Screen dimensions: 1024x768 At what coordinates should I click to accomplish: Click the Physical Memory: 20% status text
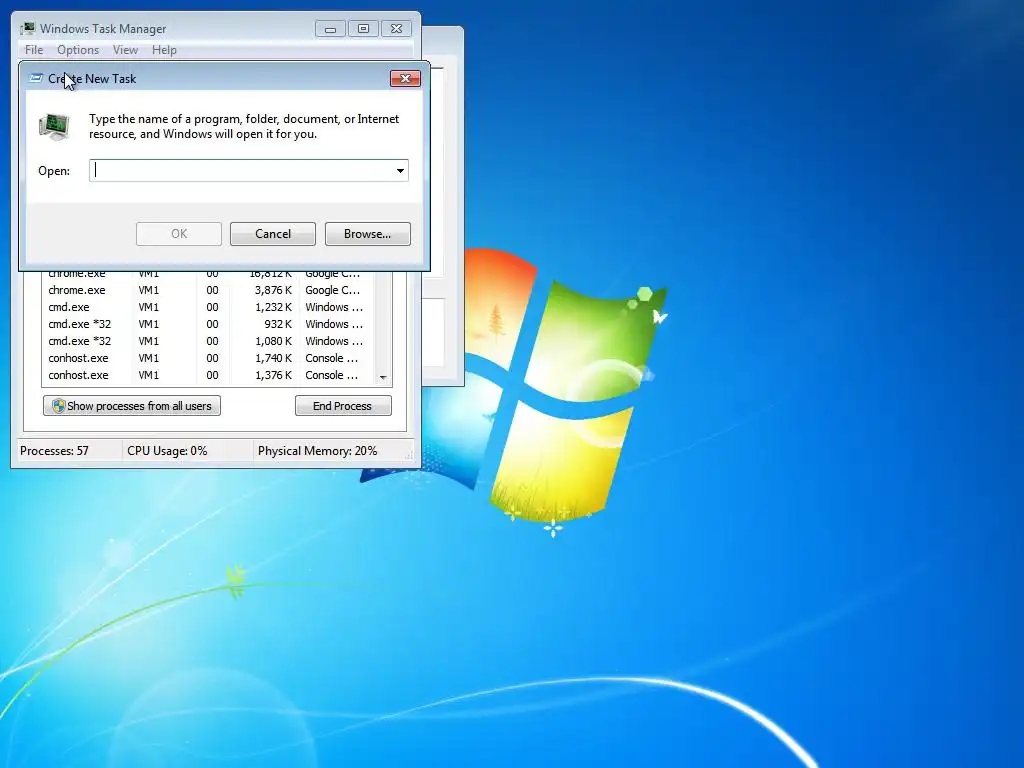(x=317, y=451)
